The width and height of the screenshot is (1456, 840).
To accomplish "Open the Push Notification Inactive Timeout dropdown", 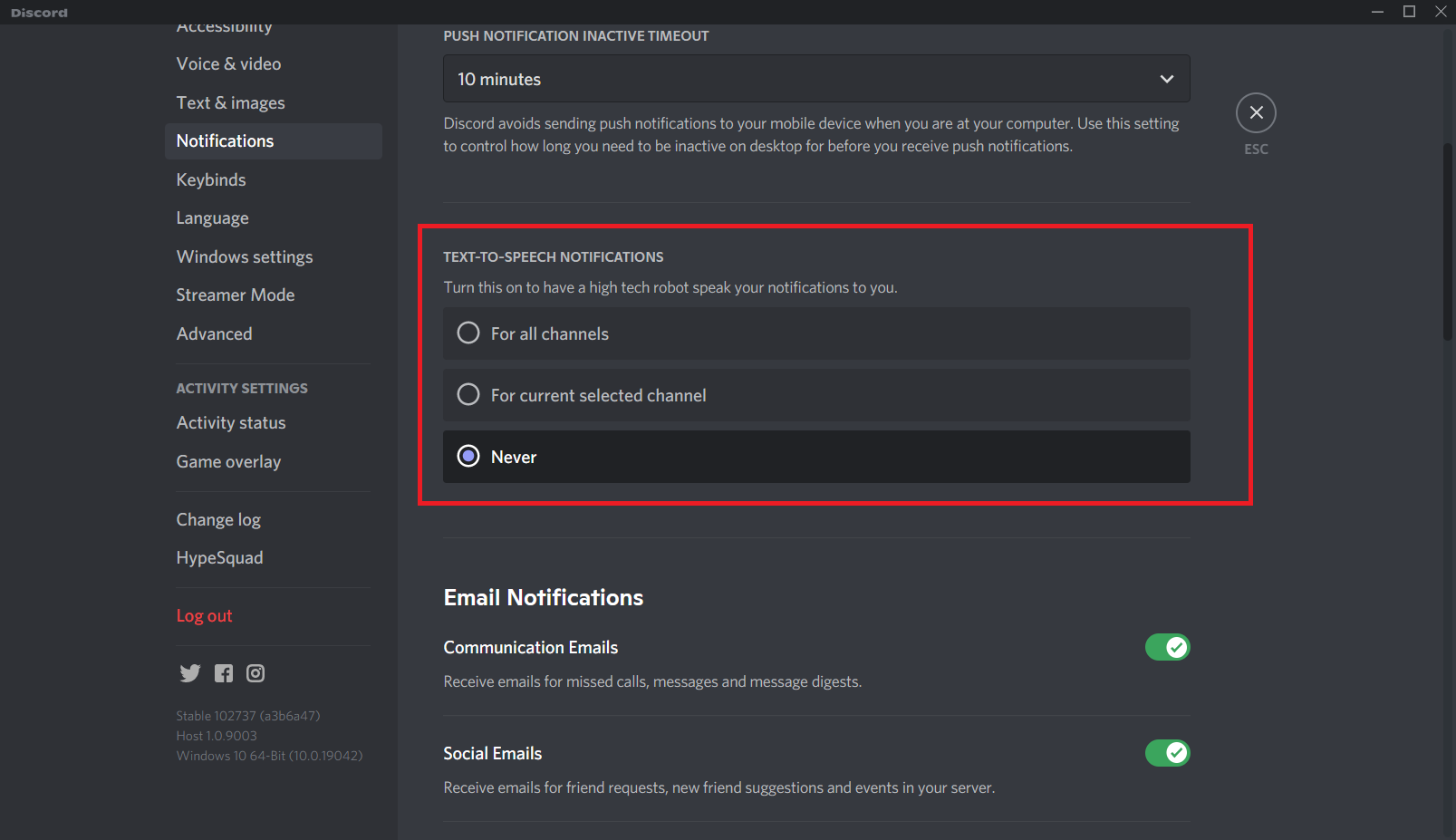I will [x=815, y=79].
